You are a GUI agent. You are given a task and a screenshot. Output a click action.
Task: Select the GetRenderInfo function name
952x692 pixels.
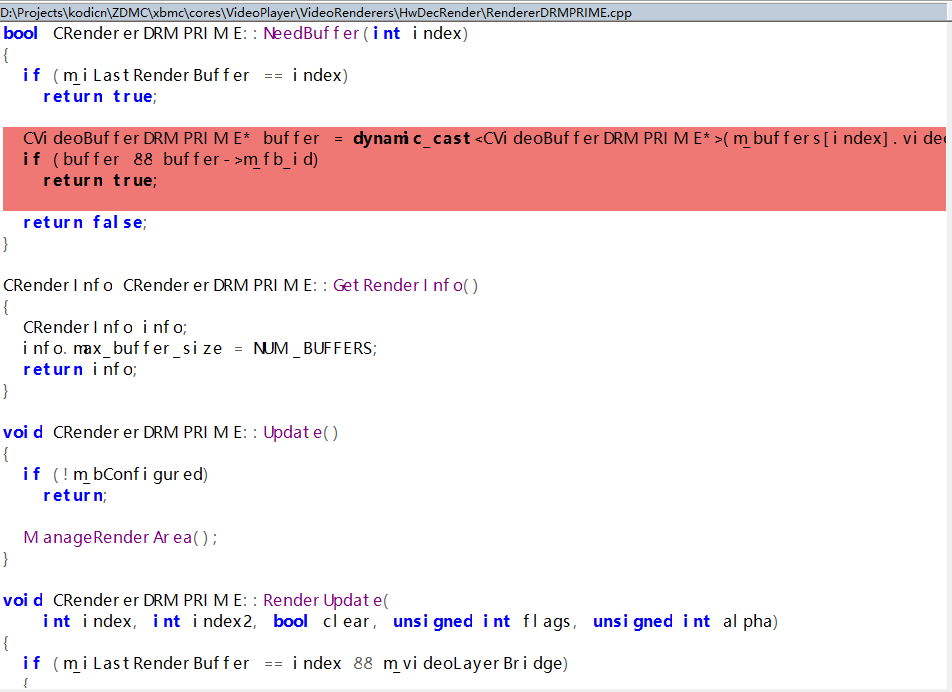(x=406, y=285)
